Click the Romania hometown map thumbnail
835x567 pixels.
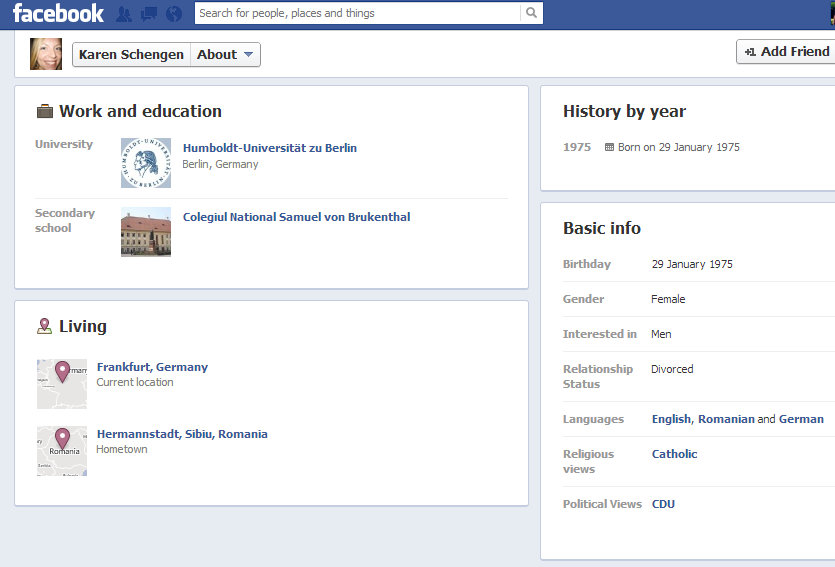pyautogui.click(x=62, y=451)
